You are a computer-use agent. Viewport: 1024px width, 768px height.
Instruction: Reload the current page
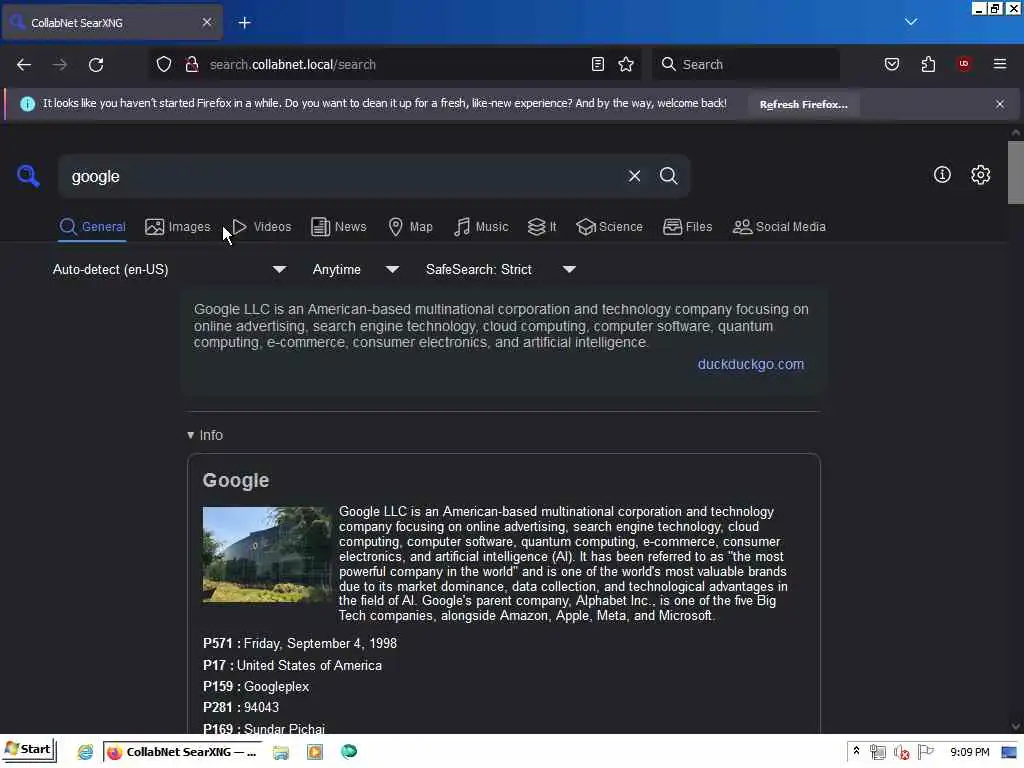tap(96, 64)
